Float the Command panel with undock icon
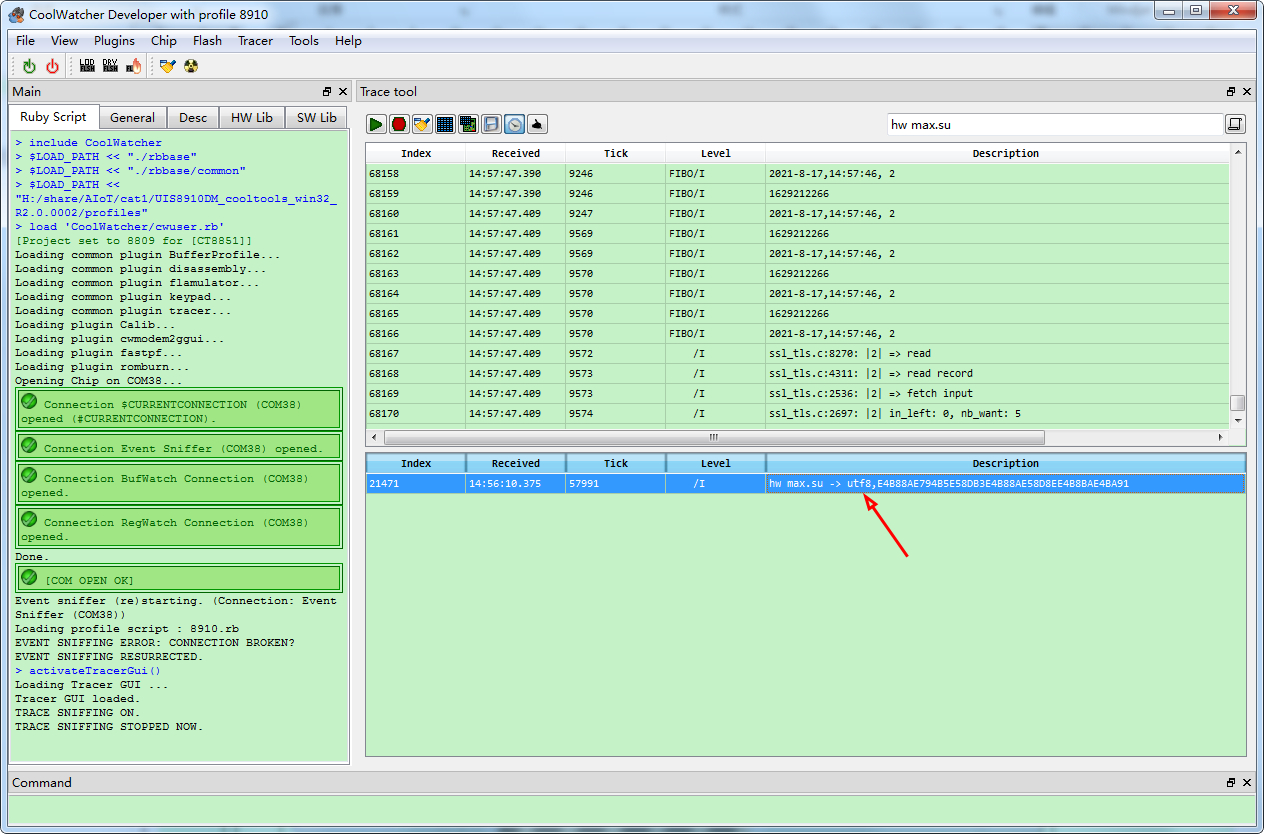1264x834 pixels. coord(1231,782)
